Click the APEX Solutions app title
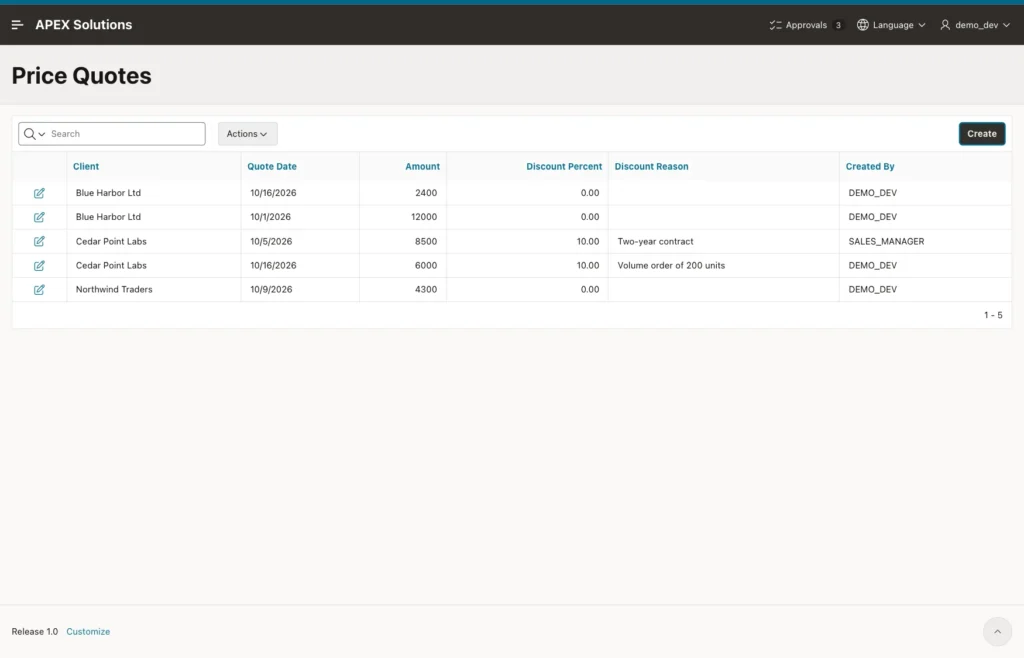Screen dimensions: 1024x658 click(x=84, y=25)
